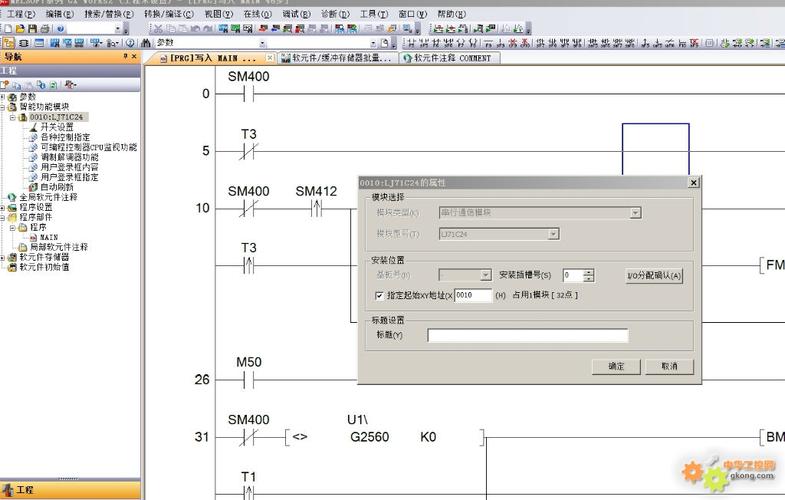
Task: Switch to the 软元件/缓冲存储器批量 tab
Action: [x=336, y=58]
